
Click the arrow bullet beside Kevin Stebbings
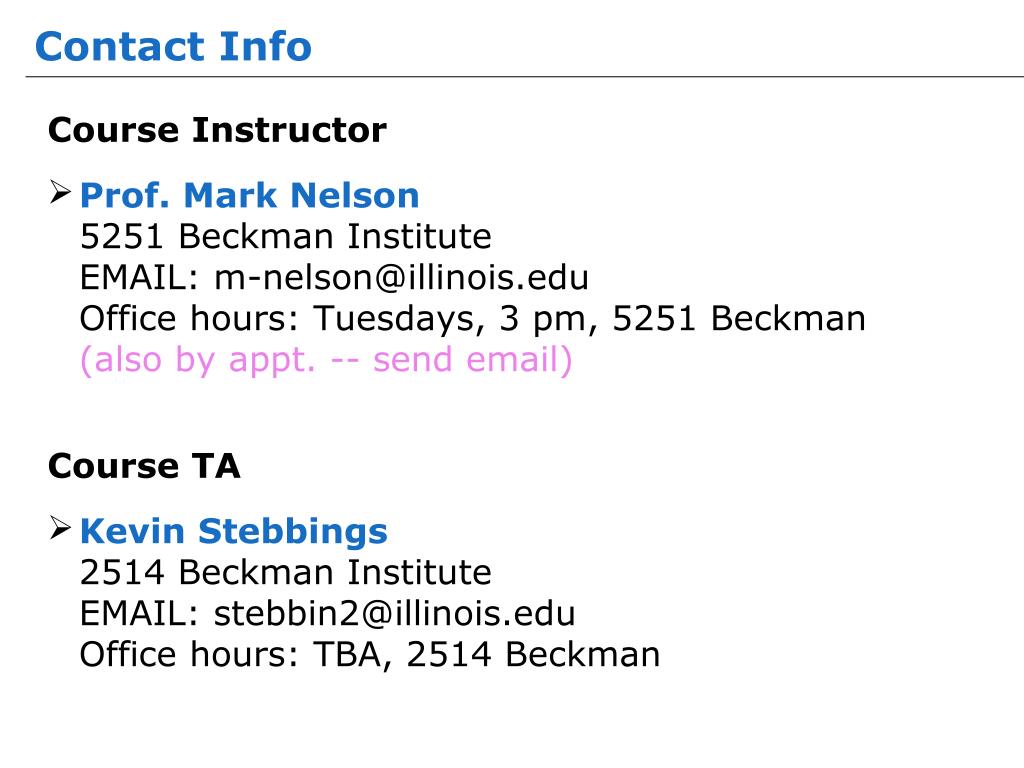point(60,528)
